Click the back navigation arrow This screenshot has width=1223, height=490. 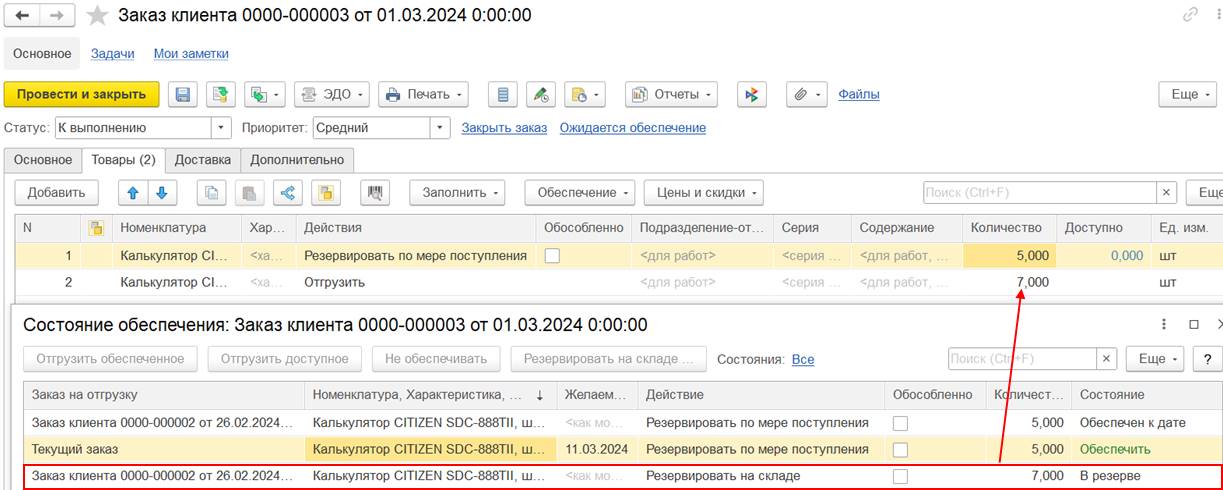coord(22,16)
